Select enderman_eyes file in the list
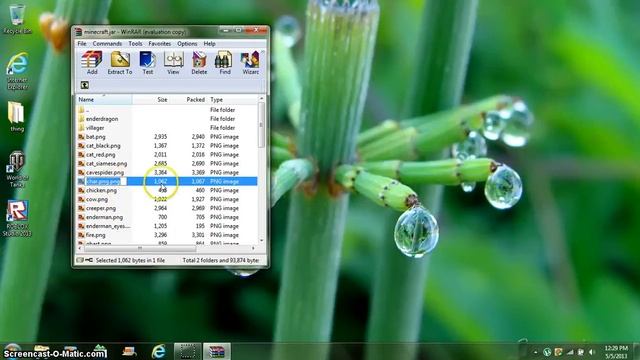 (x=167, y=226)
